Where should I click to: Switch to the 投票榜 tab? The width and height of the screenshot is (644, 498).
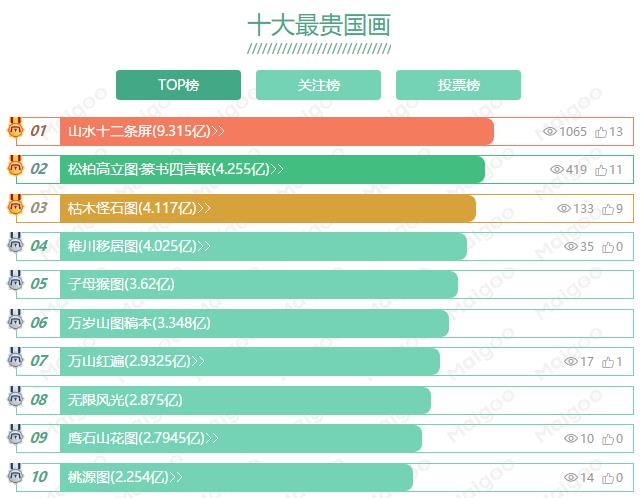pyautogui.click(x=458, y=85)
